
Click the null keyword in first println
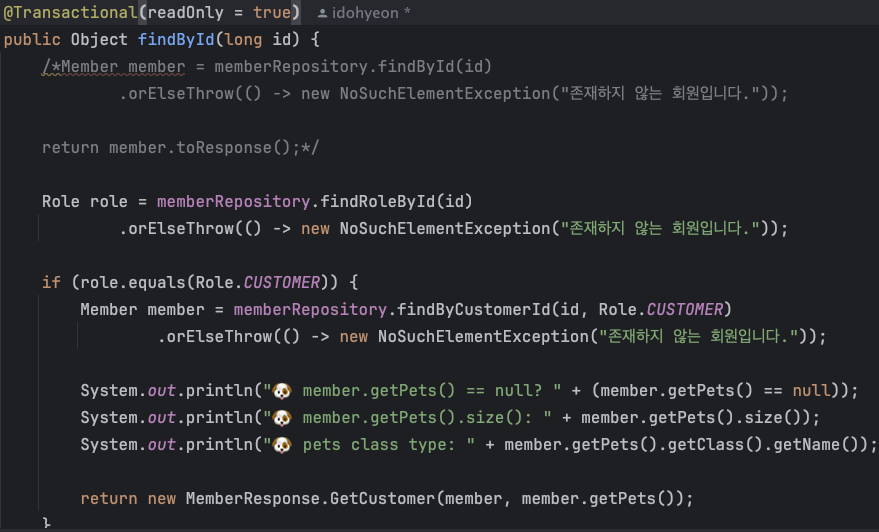tap(811, 391)
